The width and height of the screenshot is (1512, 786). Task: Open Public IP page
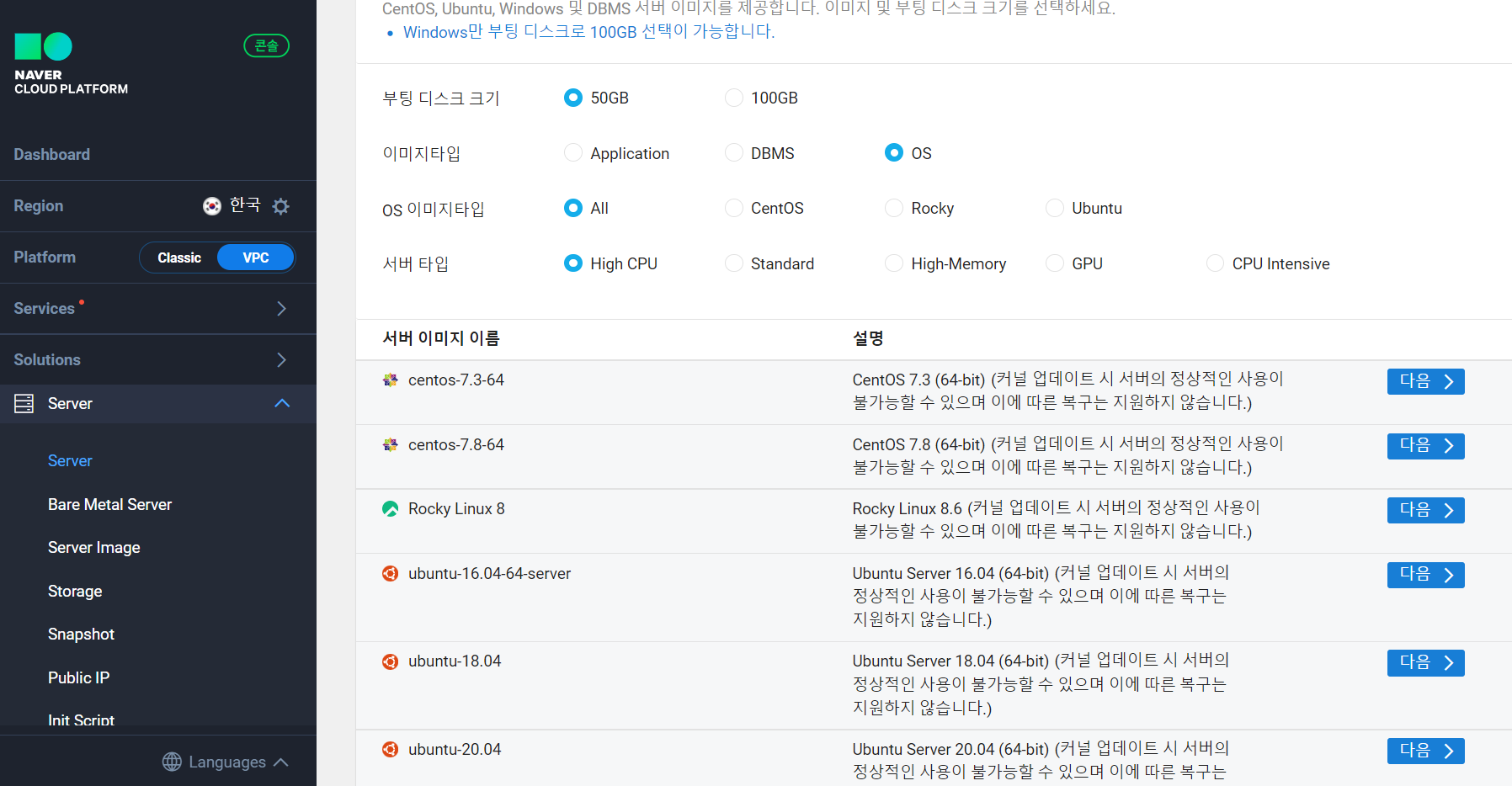pyautogui.click(x=79, y=678)
